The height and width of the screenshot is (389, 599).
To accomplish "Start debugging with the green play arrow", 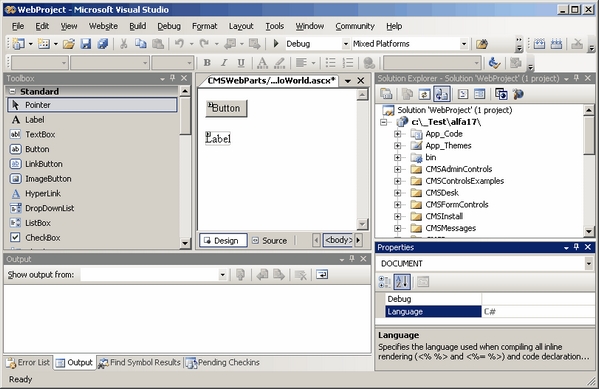I will coord(276,44).
